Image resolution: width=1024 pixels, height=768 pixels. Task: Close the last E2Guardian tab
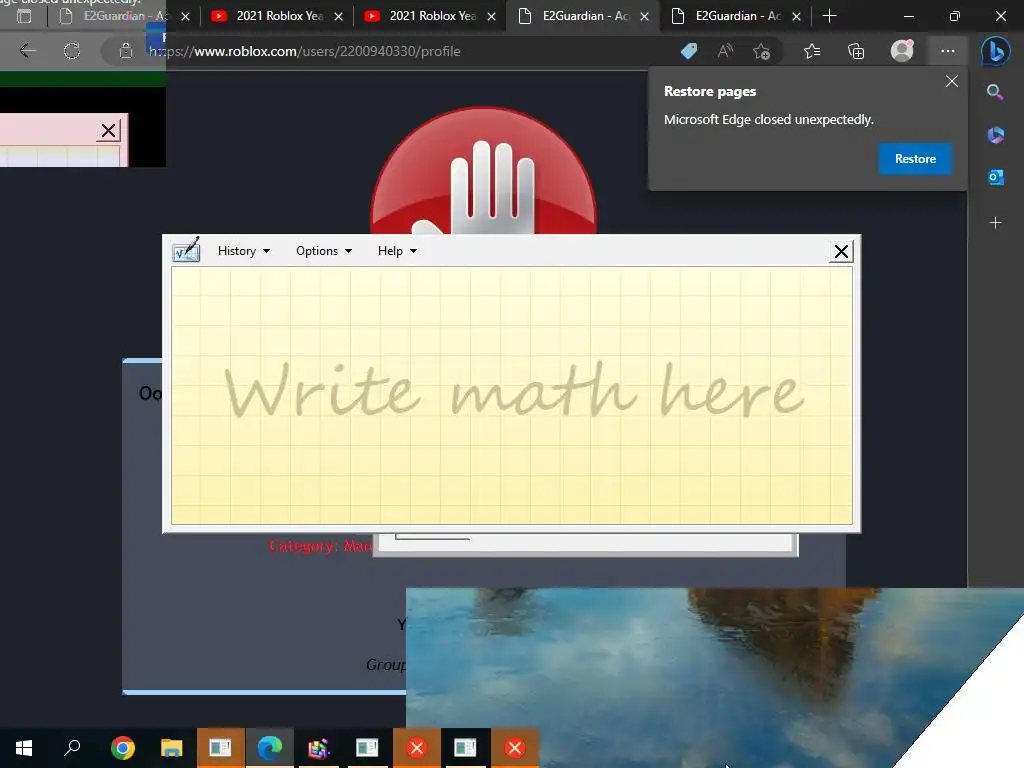796,16
